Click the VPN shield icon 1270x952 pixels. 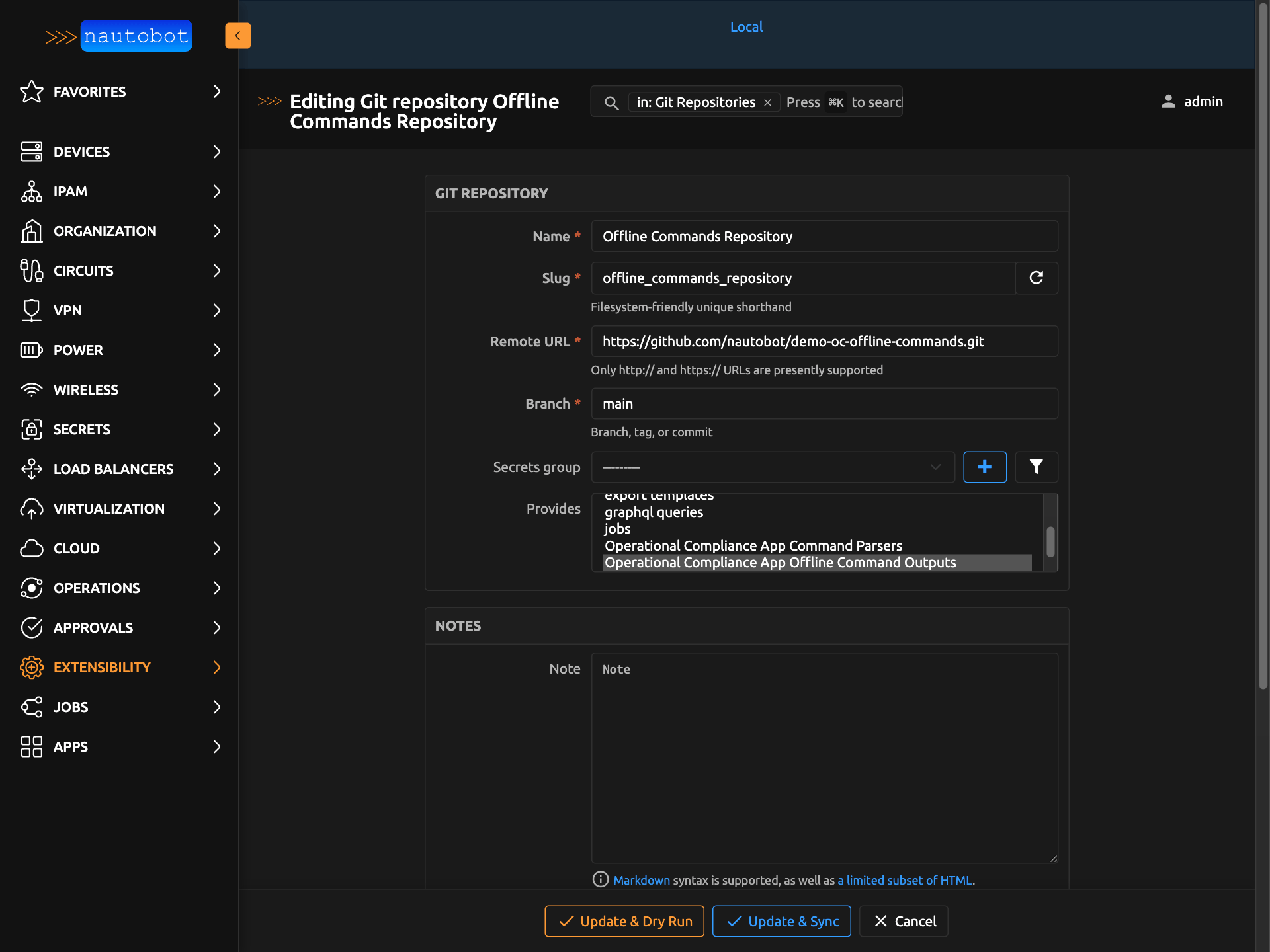pos(32,310)
